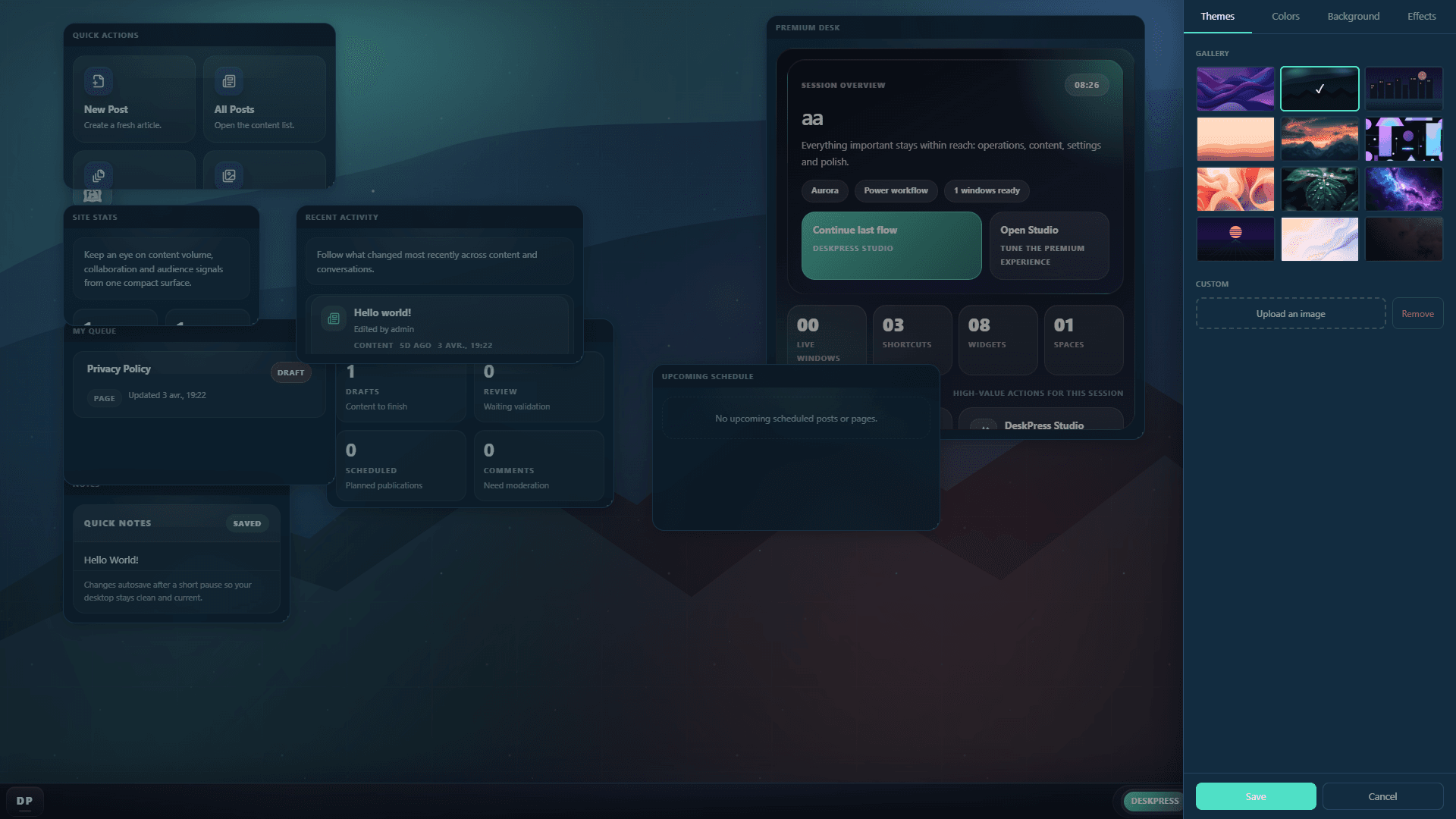Click the All Posts newspaper icon
1456x819 pixels.
[229, 80]
